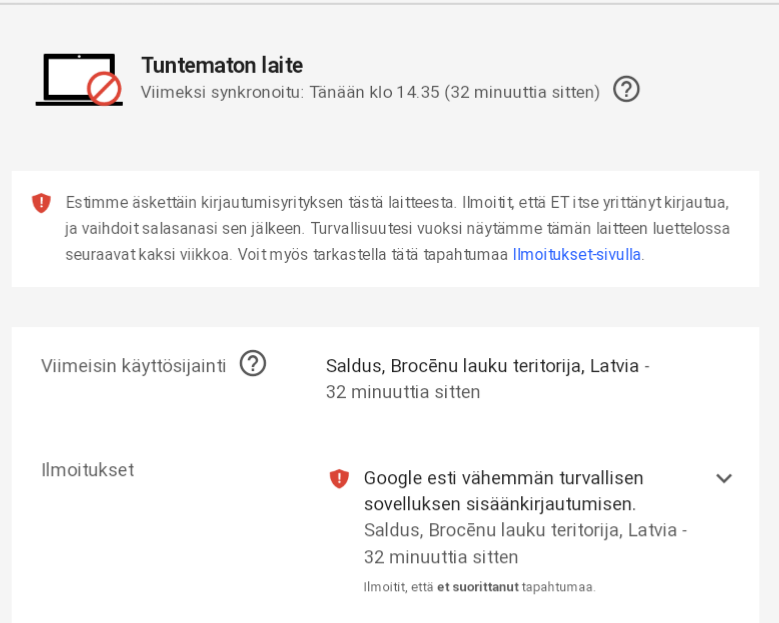779x623 pixels.
Task: Click the et suorittanut tapahtumaa note
Action: (479, 587)
